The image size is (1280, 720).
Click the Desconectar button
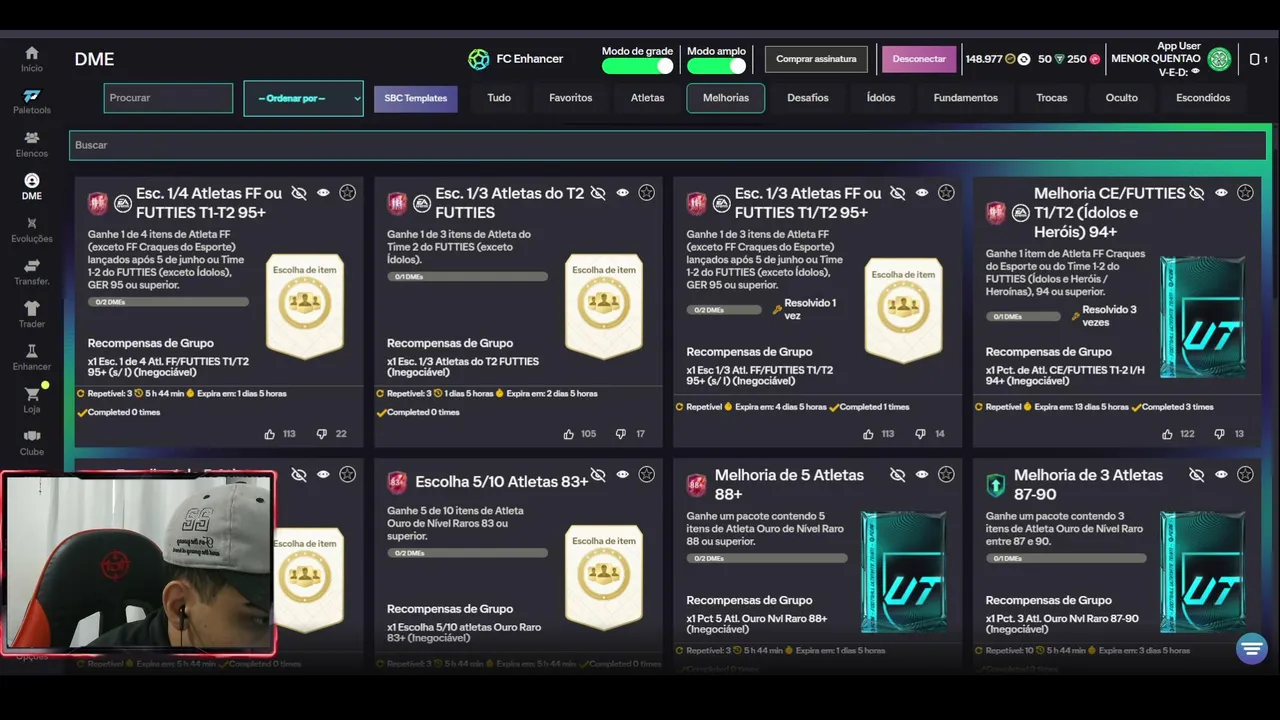tap(919, 59)
